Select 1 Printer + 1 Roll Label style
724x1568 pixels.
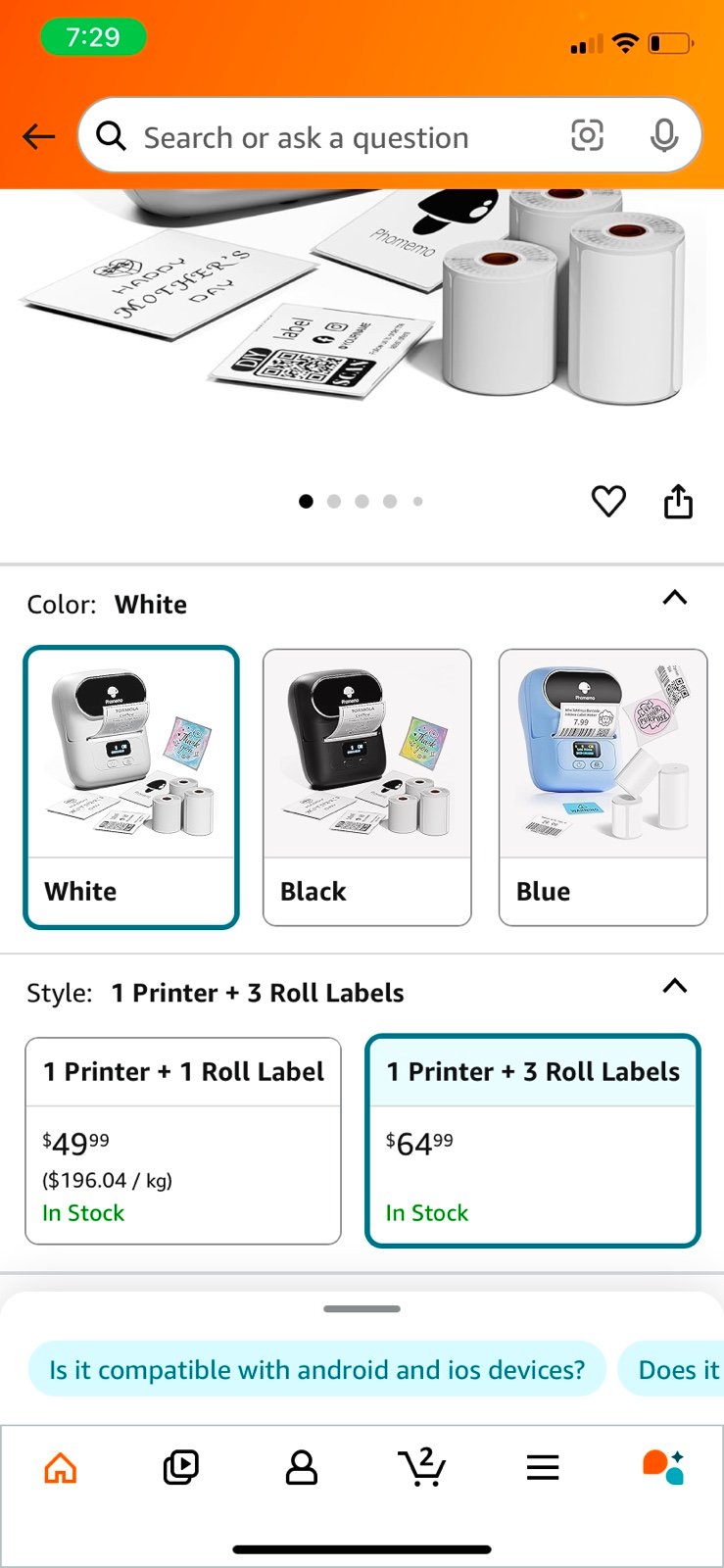point(183,1141)
